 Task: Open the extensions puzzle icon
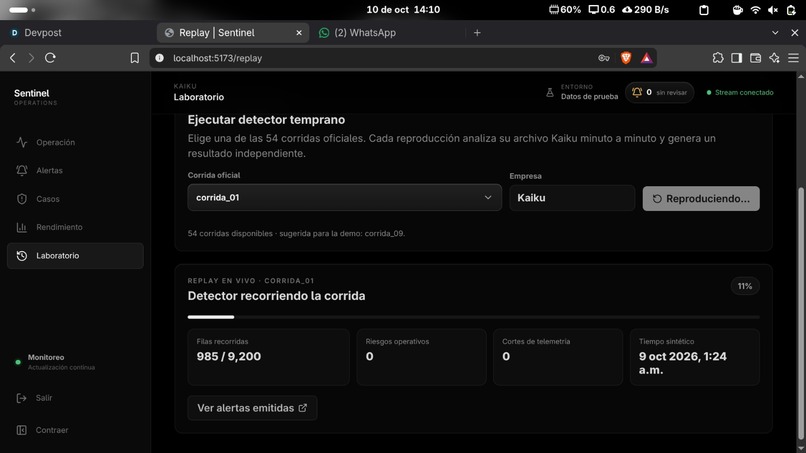718,58
